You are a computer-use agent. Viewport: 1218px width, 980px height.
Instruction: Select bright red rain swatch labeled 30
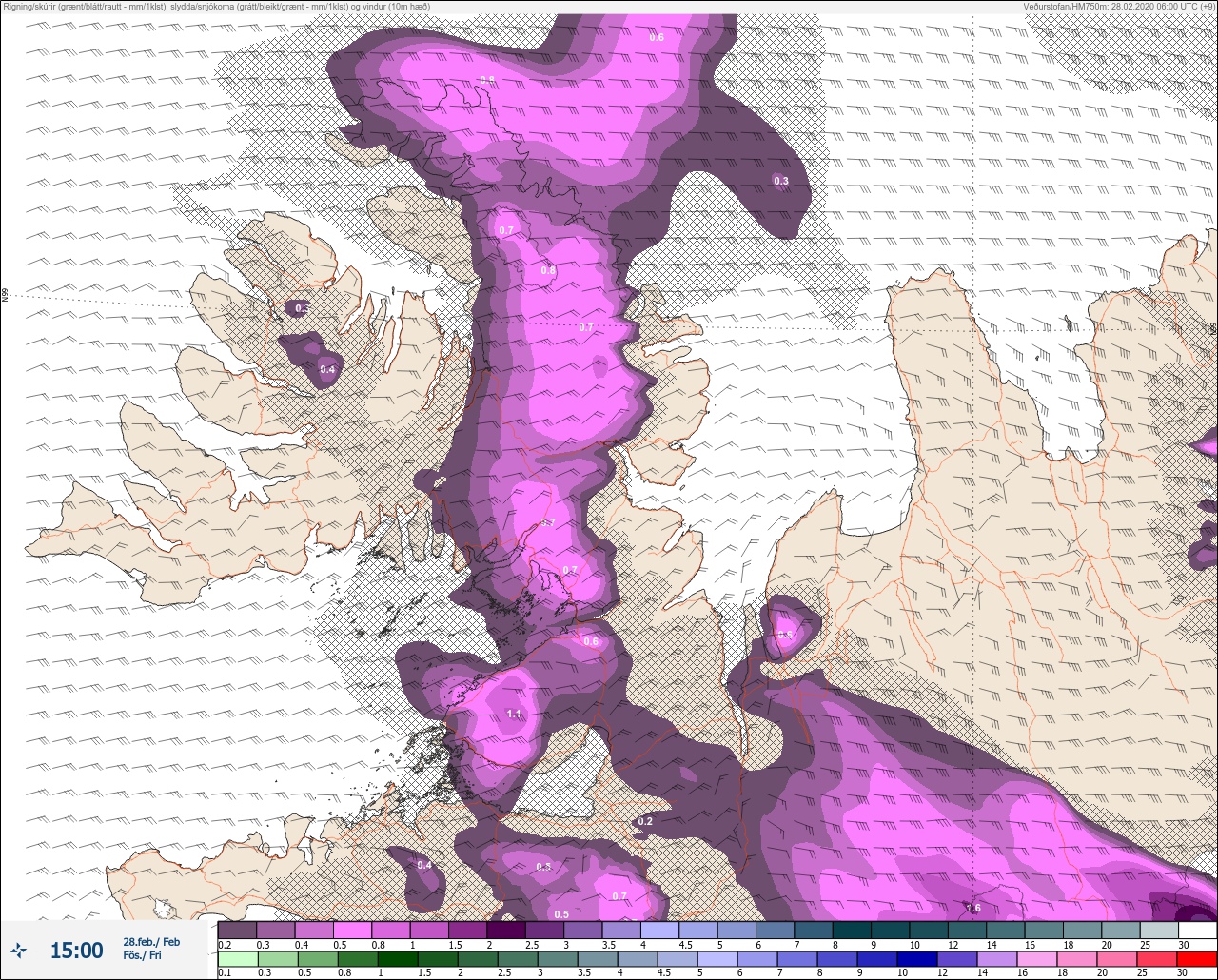(x=1197, y=959)
